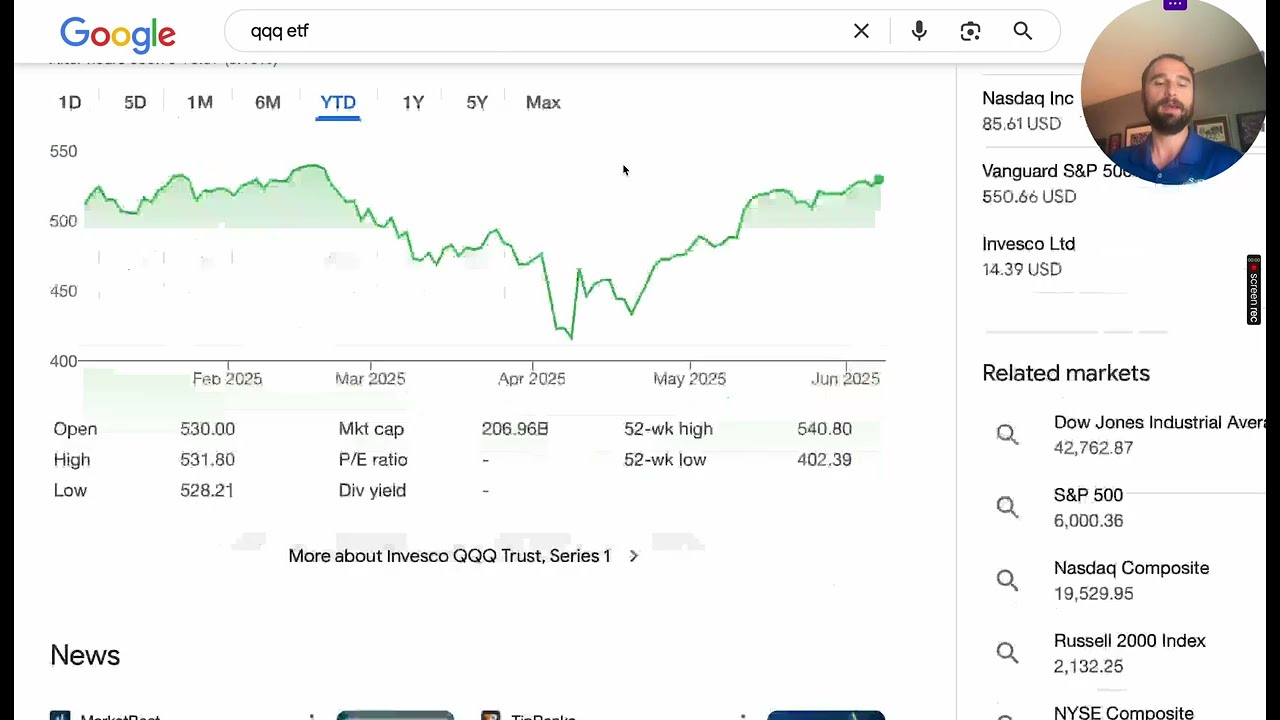The image size is (1280, 720).
Task: Click the 19,529.95 index value
Action: click(1093, 594)
